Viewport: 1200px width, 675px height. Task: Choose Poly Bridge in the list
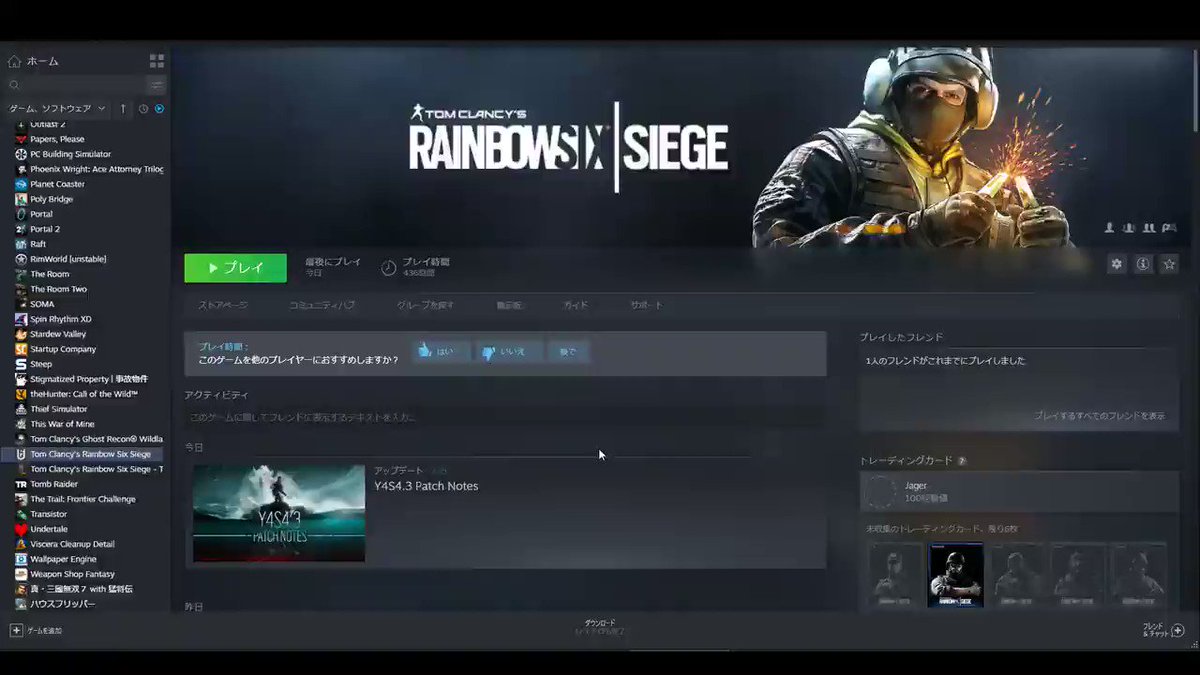pyautogui.click(x=51, y=199)
